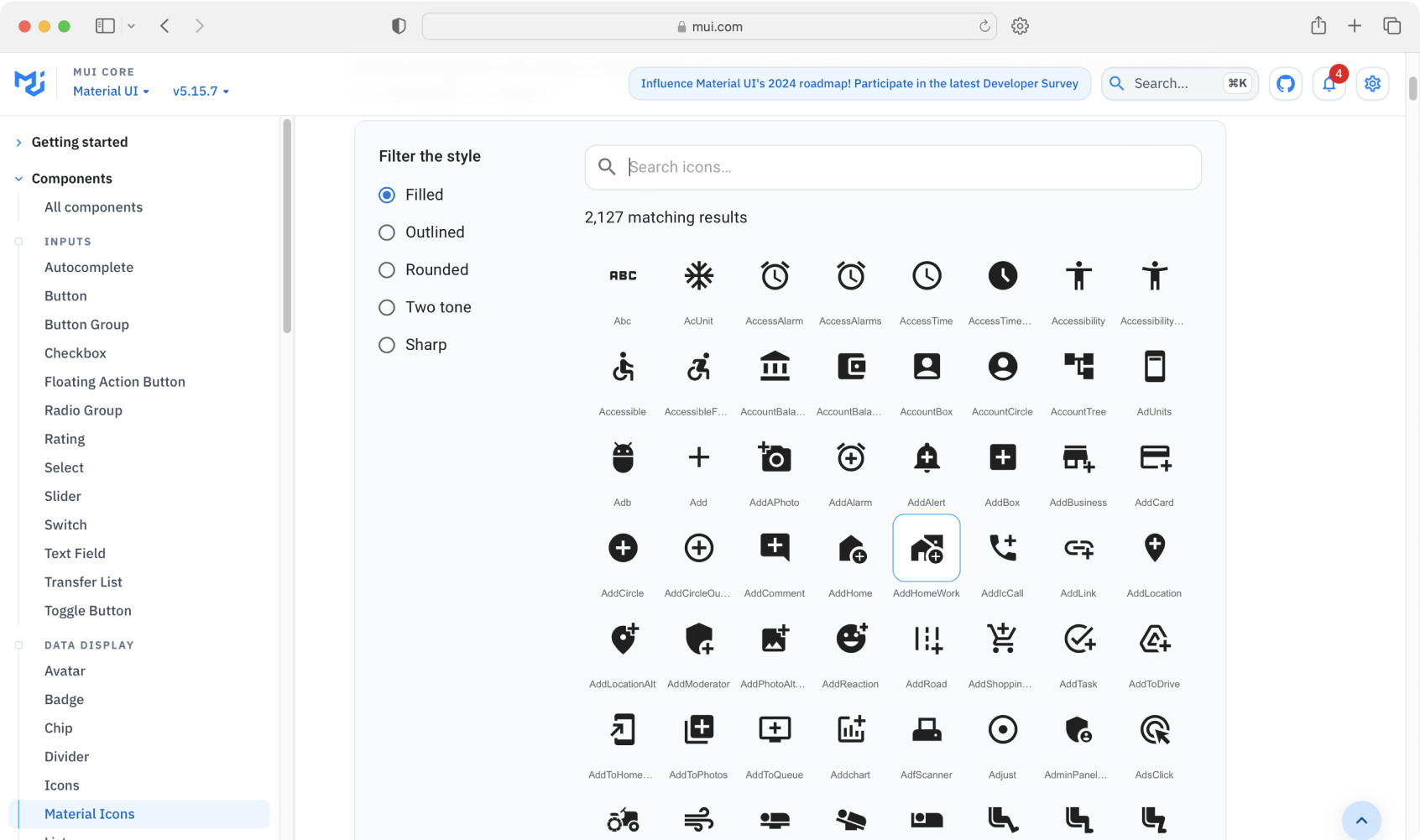Choose the AddToDrive icon
1420x840 pixels.
pos(1155,639)
